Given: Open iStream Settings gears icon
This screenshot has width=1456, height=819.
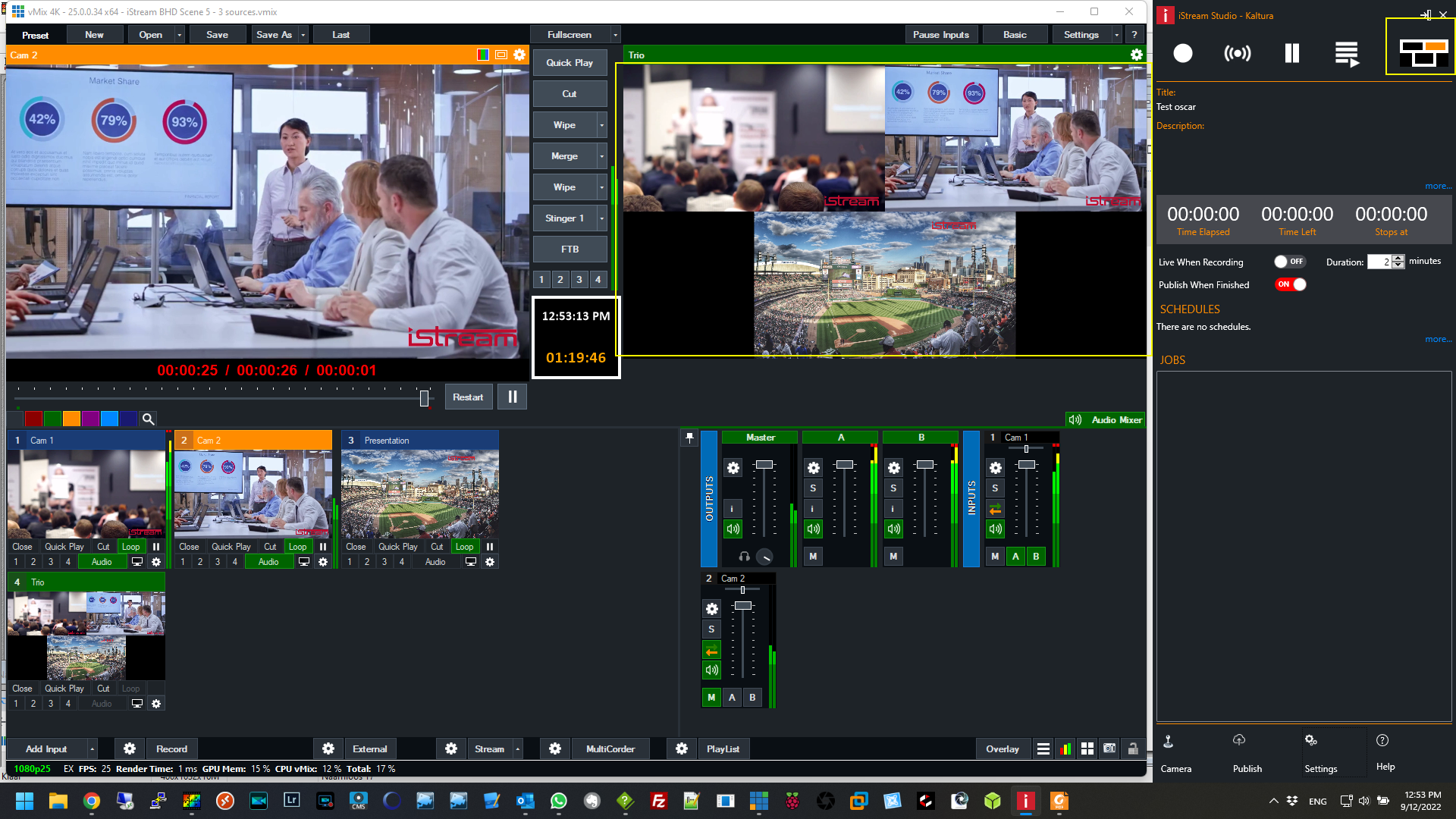Looking at the screenshot, I should tap(1311, 740).
